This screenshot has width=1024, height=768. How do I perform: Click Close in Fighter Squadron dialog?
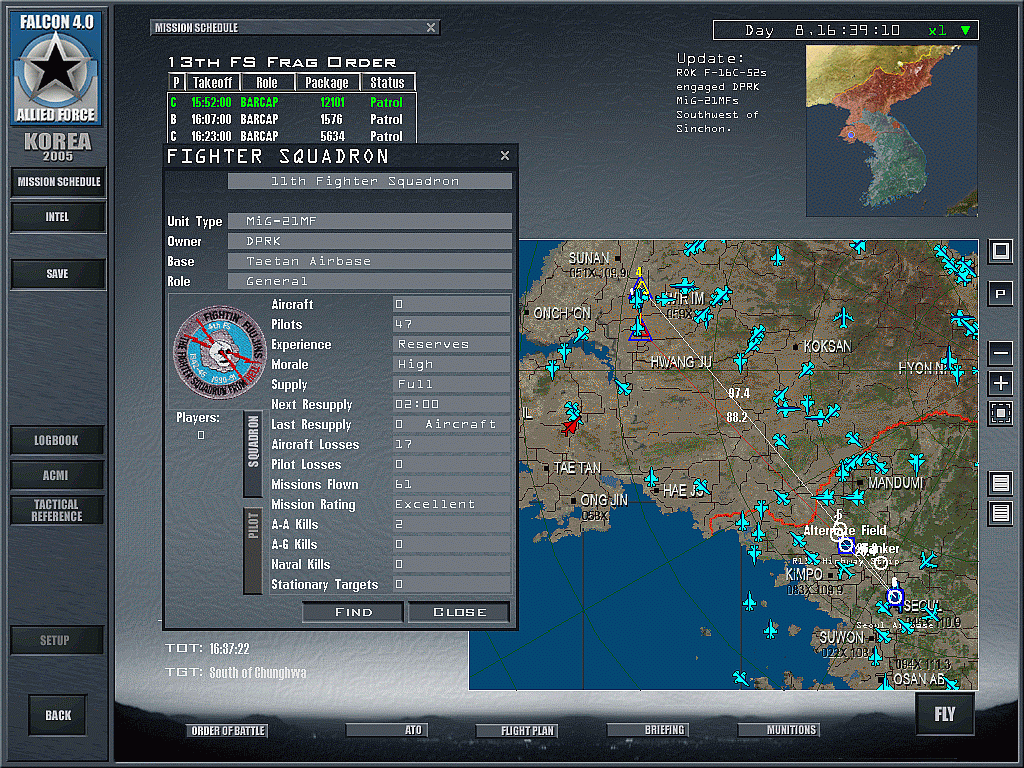tap(459, 612)
